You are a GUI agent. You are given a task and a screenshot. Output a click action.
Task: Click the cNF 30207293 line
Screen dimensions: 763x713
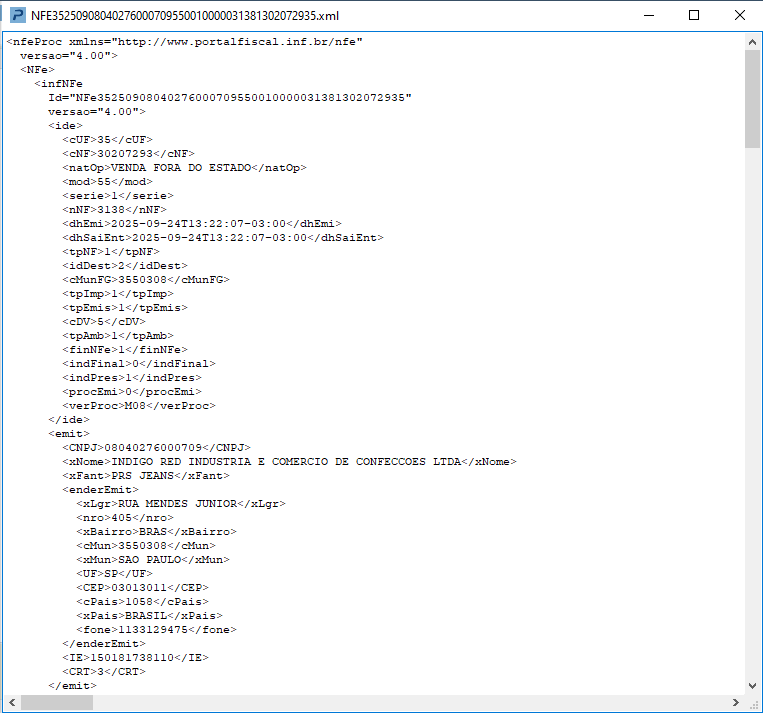pos(128,154)
